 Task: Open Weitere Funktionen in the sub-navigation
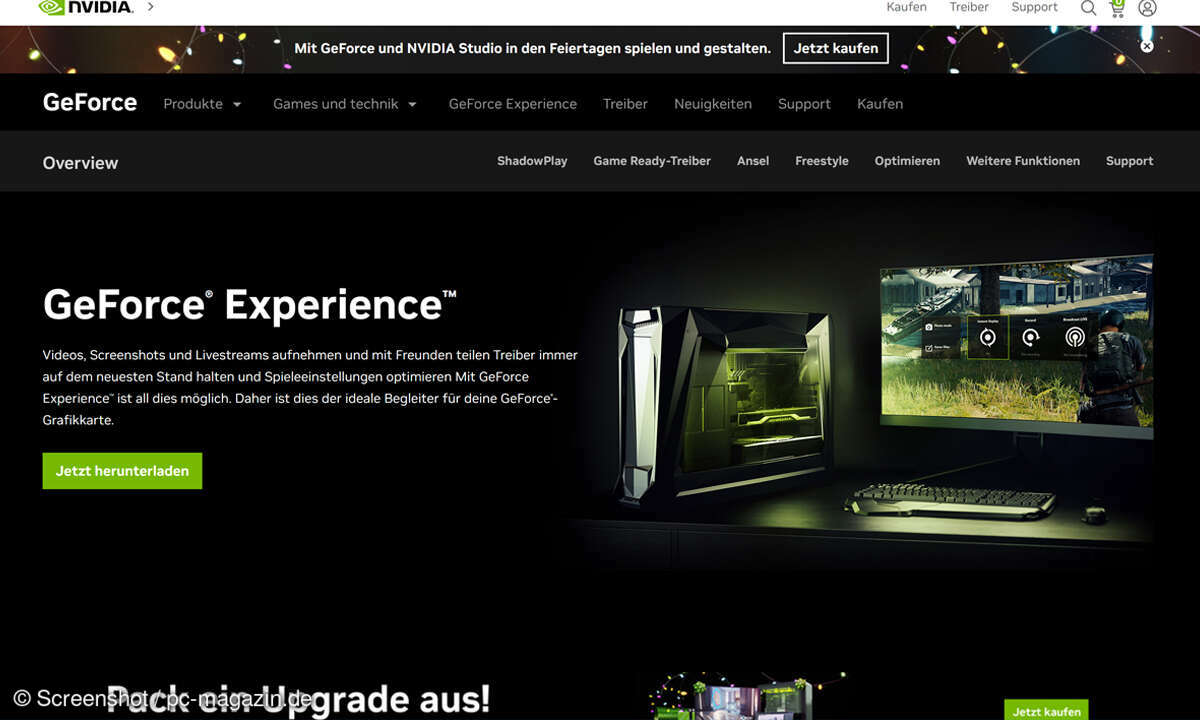click(1023, 161)
